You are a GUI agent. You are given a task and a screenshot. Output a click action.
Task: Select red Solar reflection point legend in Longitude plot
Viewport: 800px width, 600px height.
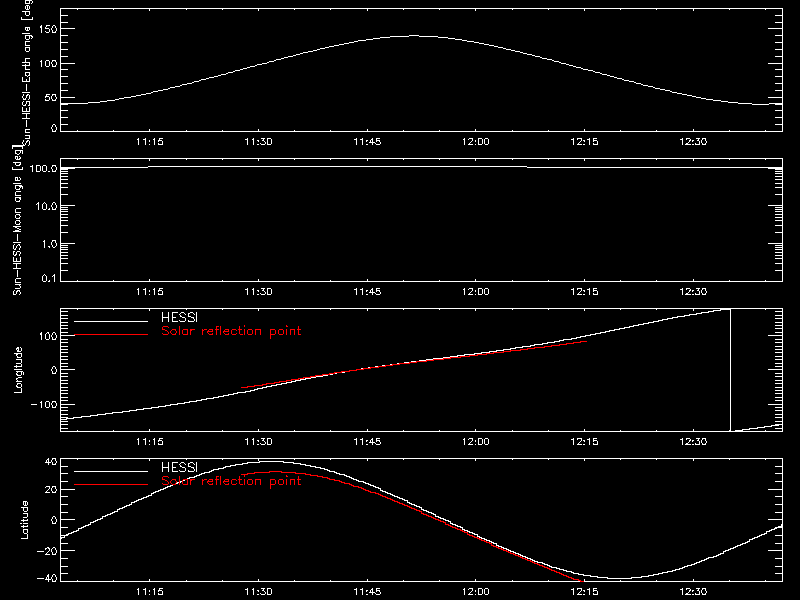pos(231,331)
